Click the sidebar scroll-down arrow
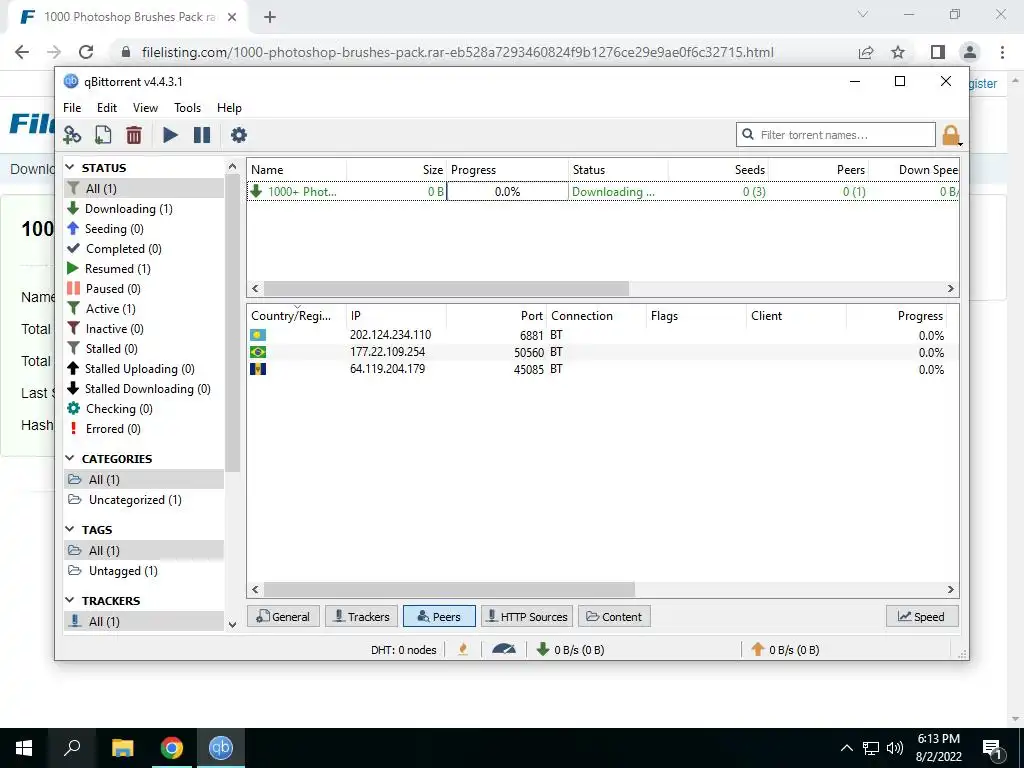The height and width of the screenshot is (768, 1024). [x=232, y=624]
